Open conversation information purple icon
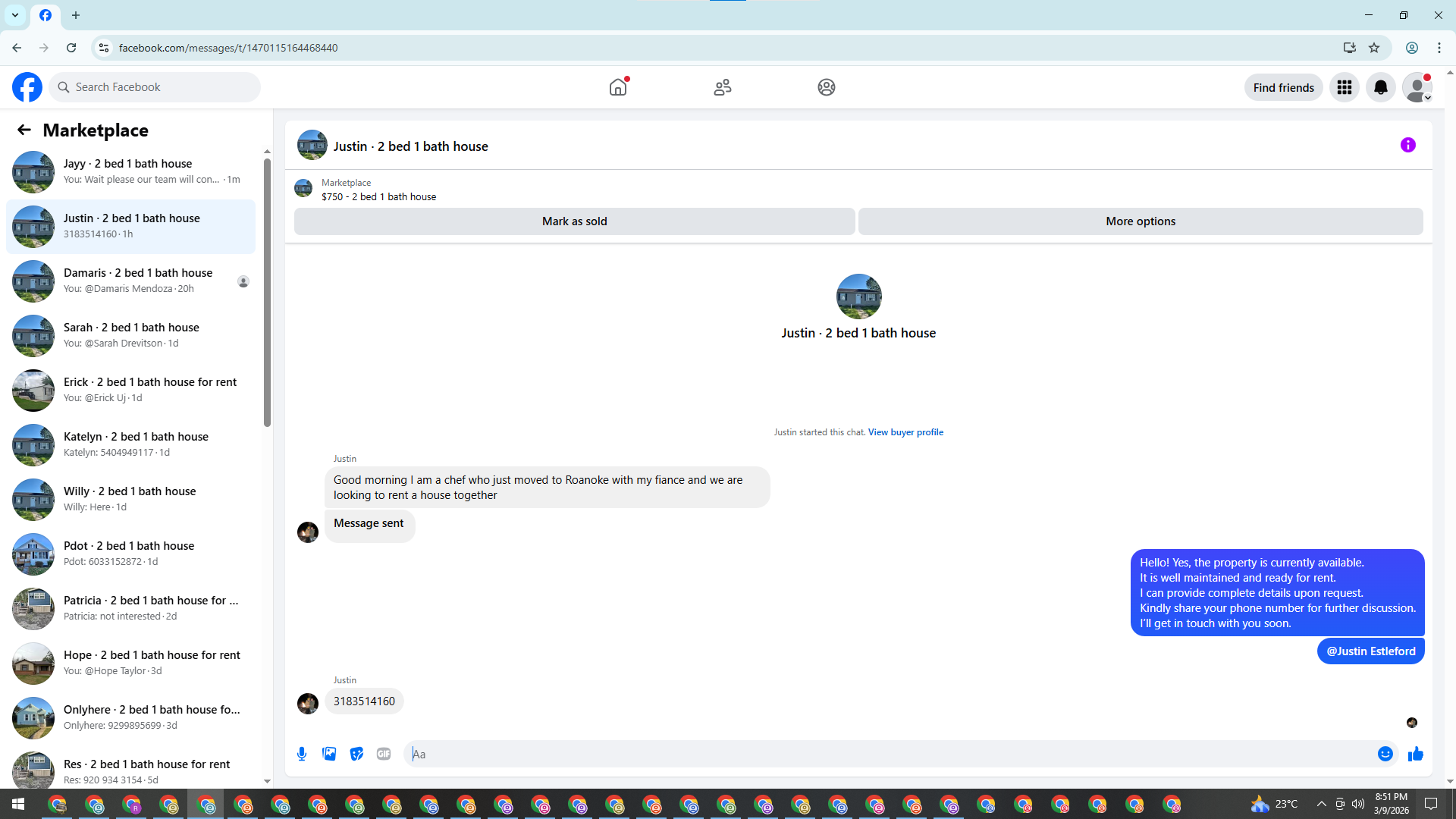Image resolution: width=1456 pixels, height=819 pixels. point(1407,145)
